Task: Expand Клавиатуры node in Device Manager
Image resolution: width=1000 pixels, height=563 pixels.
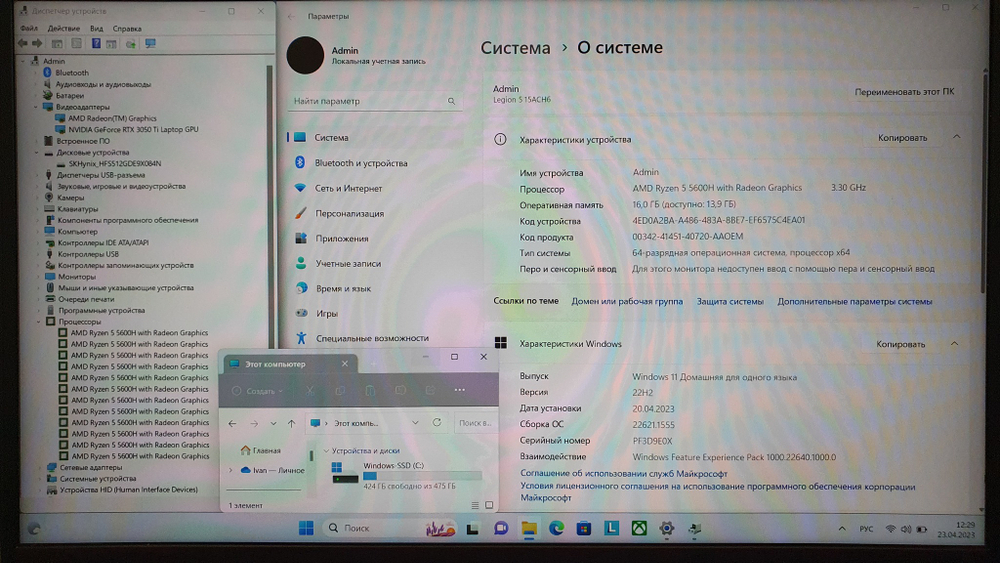Action: (38, 209)
